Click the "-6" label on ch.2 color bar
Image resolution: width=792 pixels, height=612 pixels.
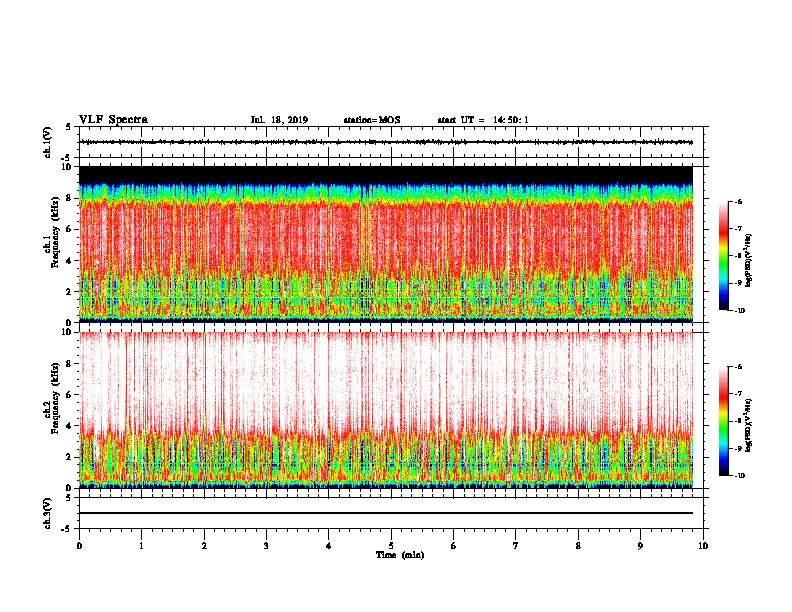pos(738,367)
